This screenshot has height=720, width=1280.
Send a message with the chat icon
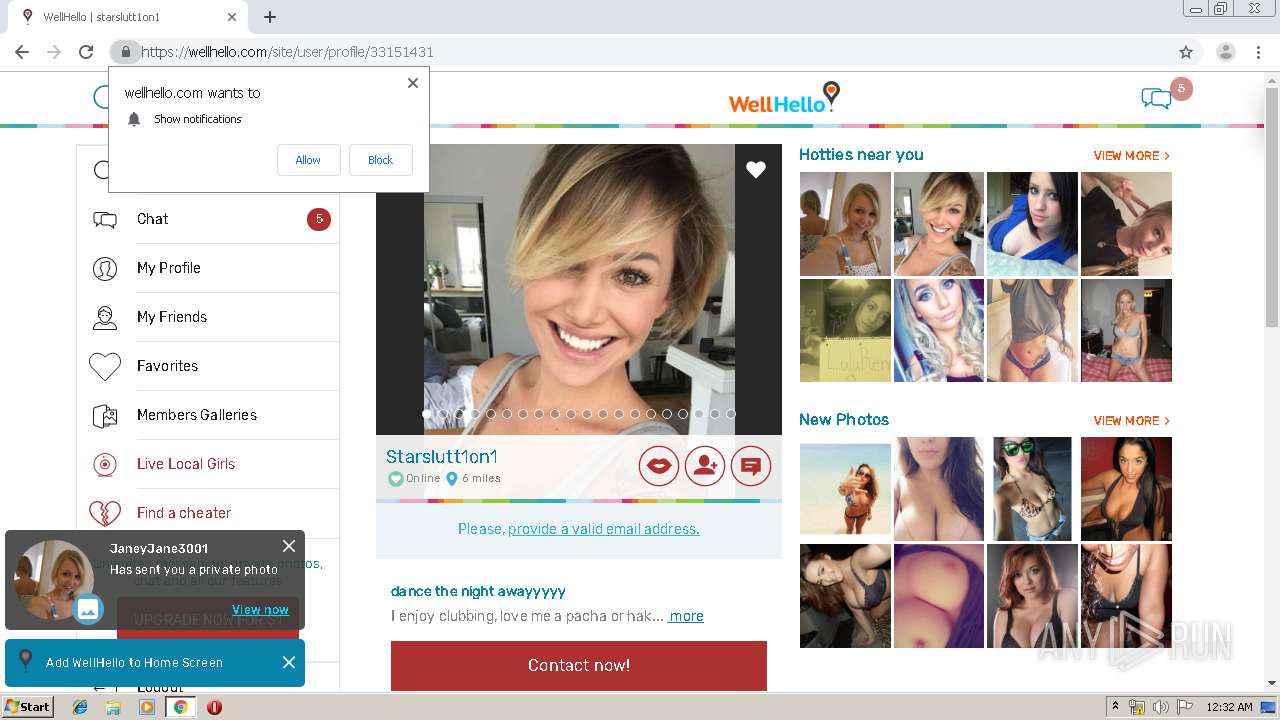pos(751,466)
